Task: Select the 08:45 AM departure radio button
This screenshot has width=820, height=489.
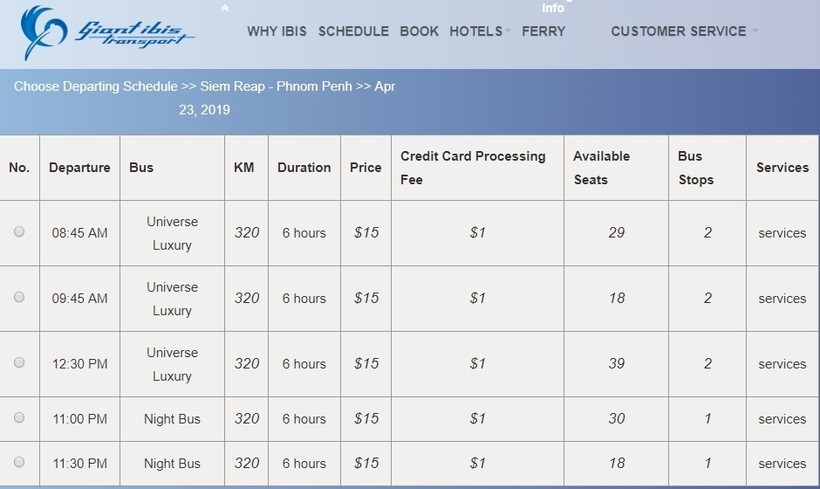Action: 19,232
